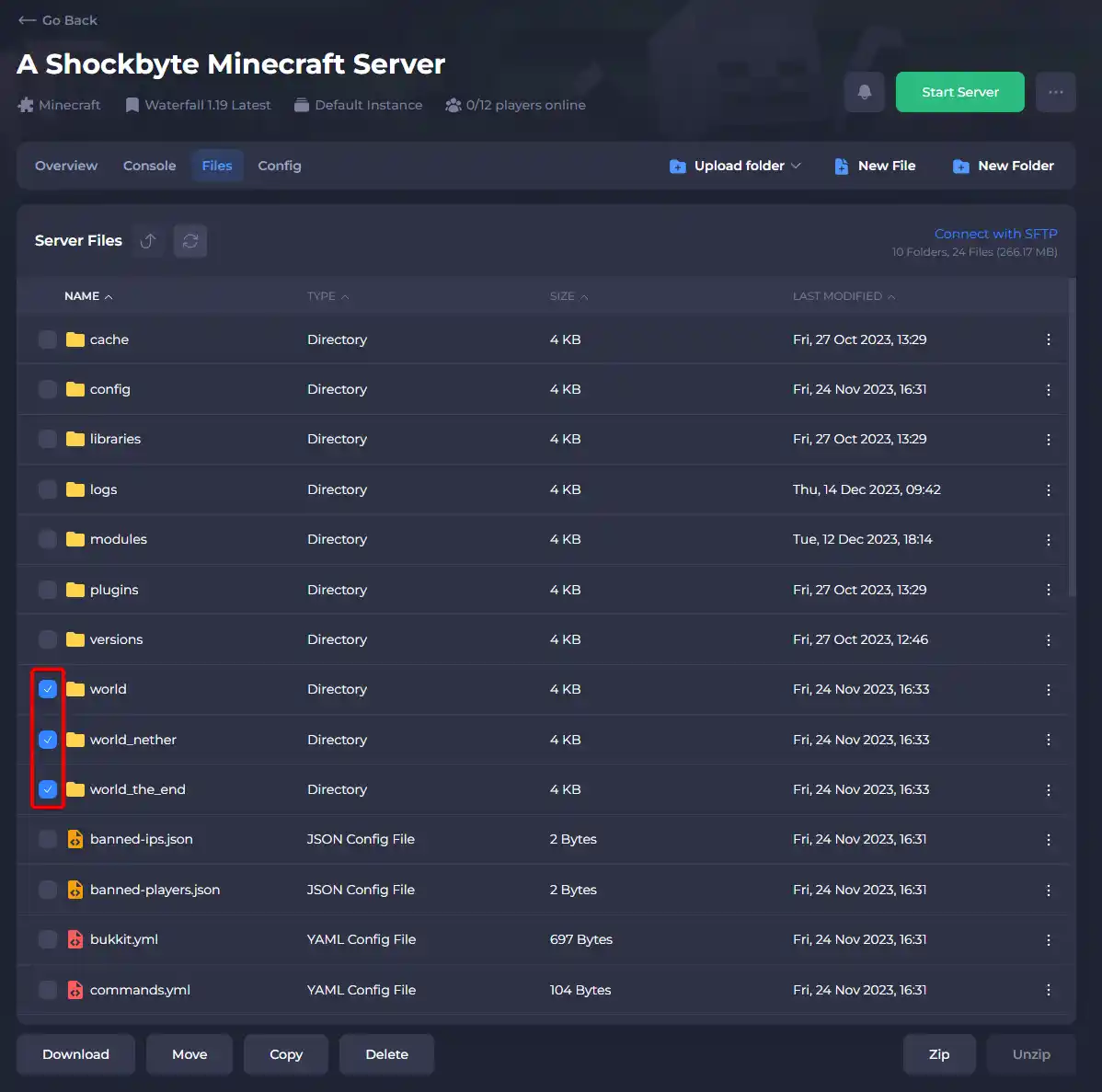Image resolution: width=1102 pixels, height=1092 pixels.
Task: Select the logs checkbox
Action: (48, 489)
